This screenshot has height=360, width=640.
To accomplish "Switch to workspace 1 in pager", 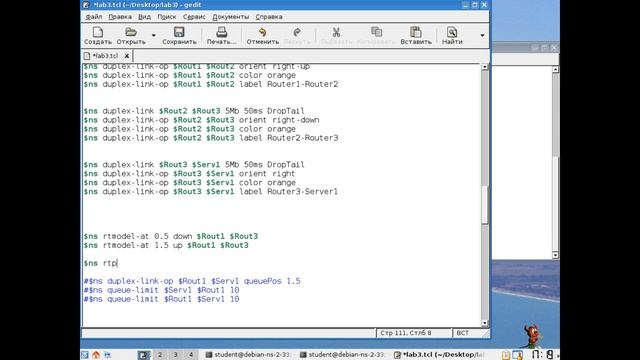I will pyautogui.click(x=144, y=355).
